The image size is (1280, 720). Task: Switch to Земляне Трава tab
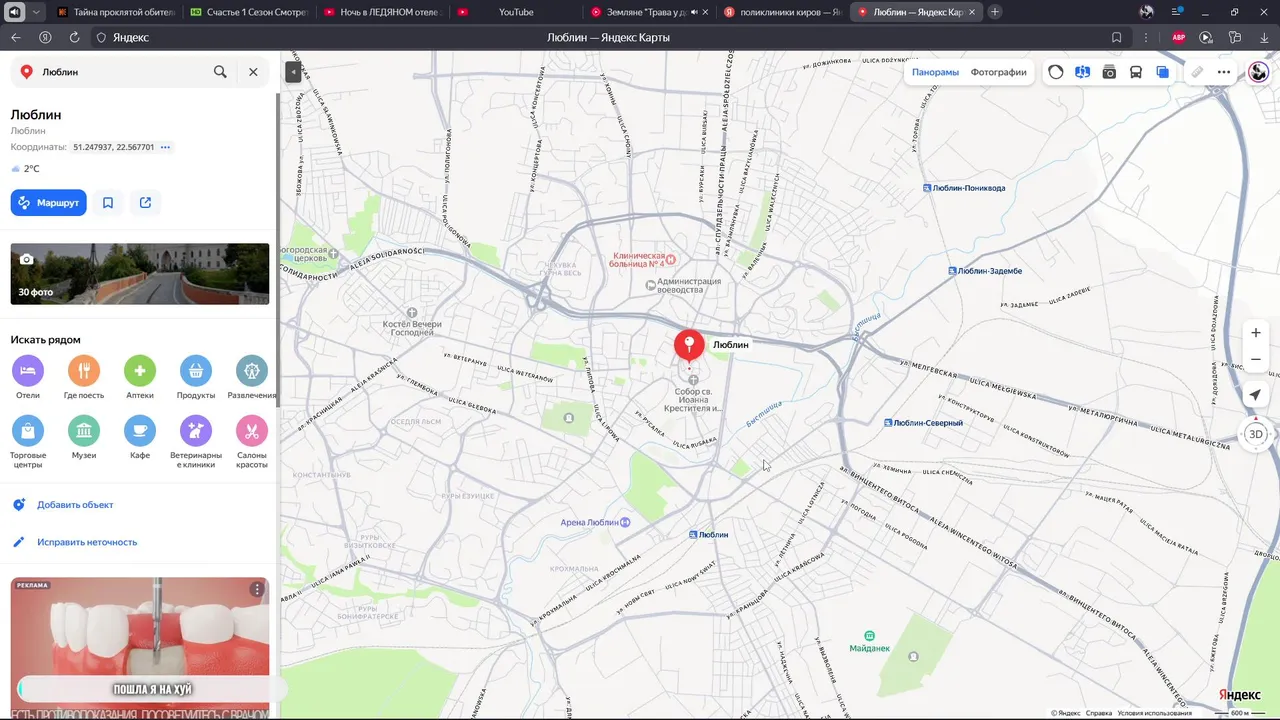tap(650, 12)
